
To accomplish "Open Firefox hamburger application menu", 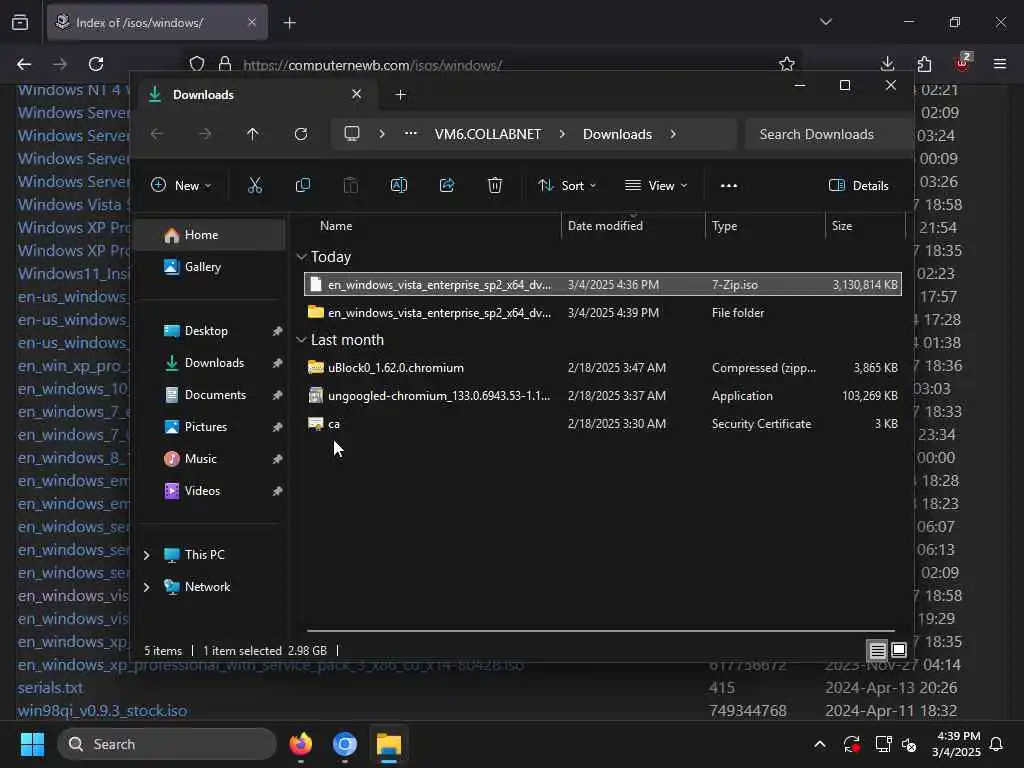I will tap(1000, 64).
